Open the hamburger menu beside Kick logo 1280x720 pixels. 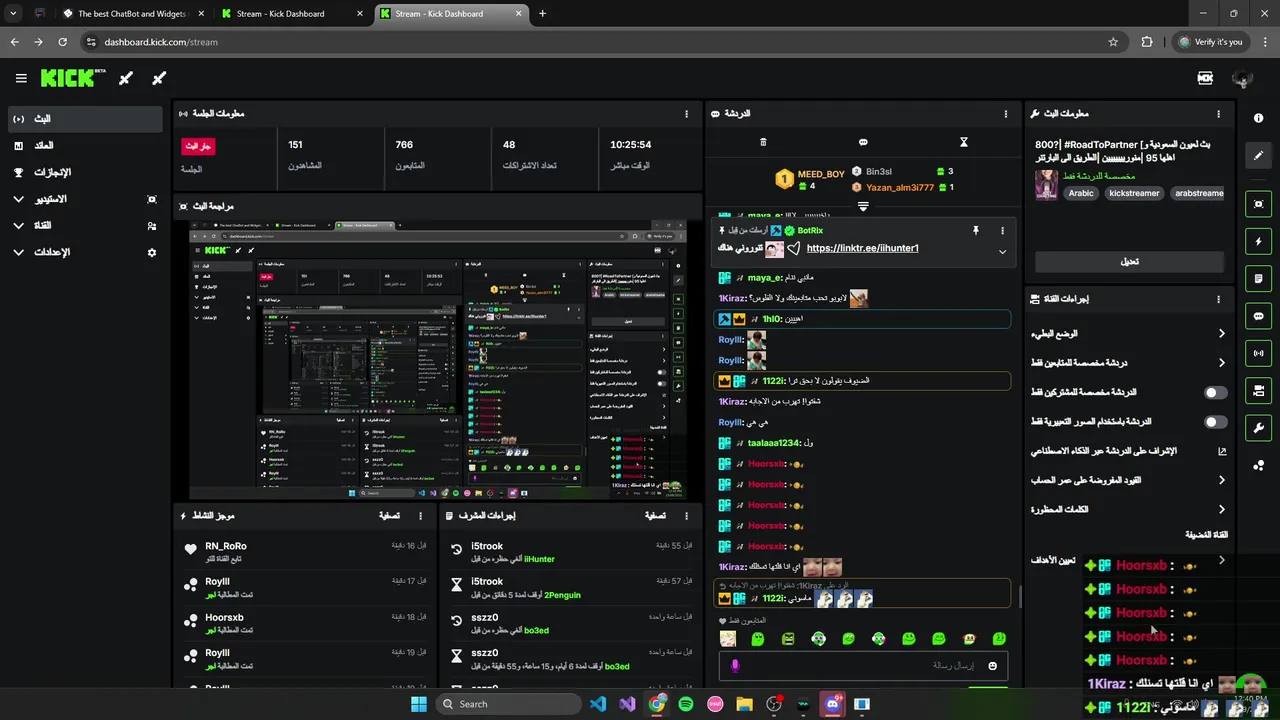click(21, 78)
